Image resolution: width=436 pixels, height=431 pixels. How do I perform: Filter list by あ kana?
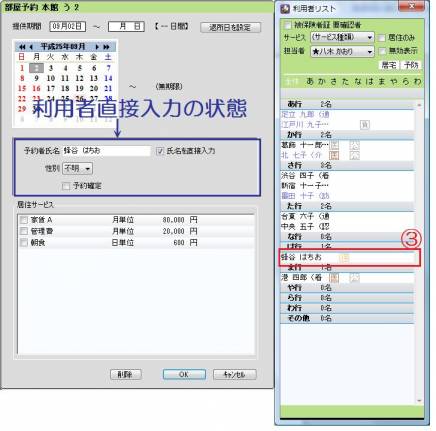pos(310,81)
